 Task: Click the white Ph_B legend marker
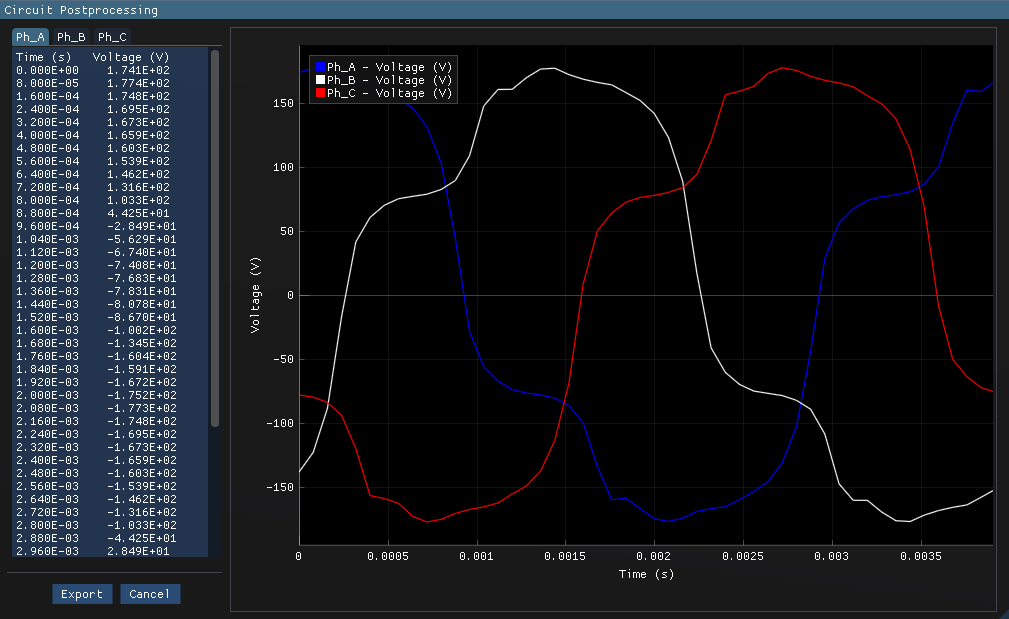322,80
